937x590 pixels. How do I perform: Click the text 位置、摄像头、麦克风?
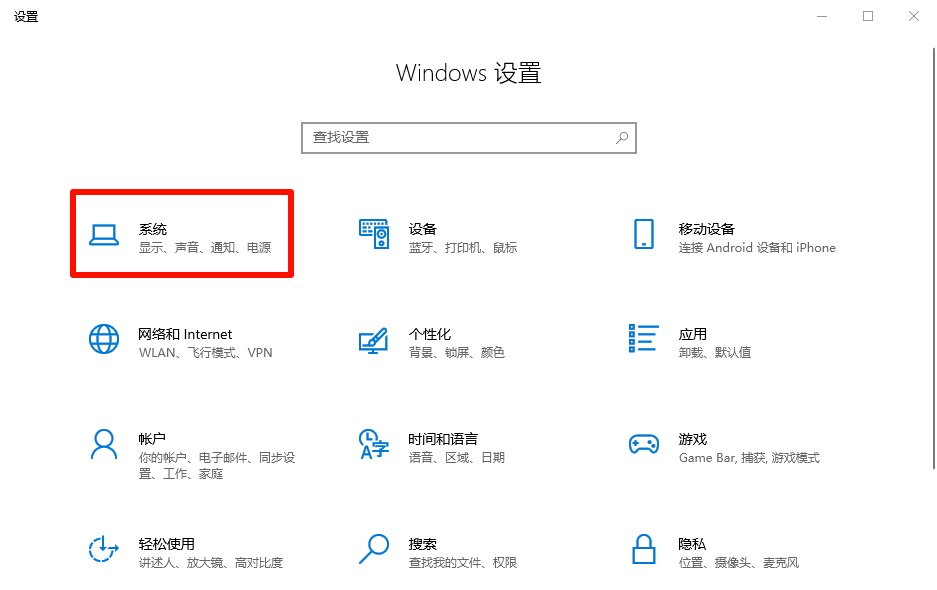tap(739, 563)
